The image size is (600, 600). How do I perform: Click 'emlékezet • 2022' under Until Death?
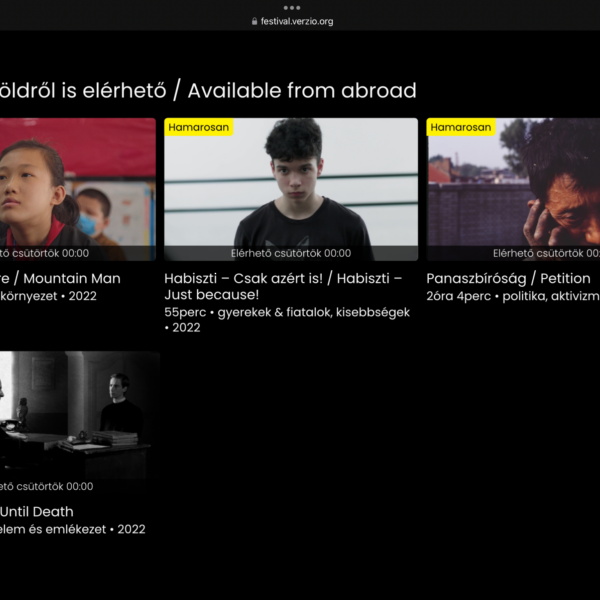(73, 529)
